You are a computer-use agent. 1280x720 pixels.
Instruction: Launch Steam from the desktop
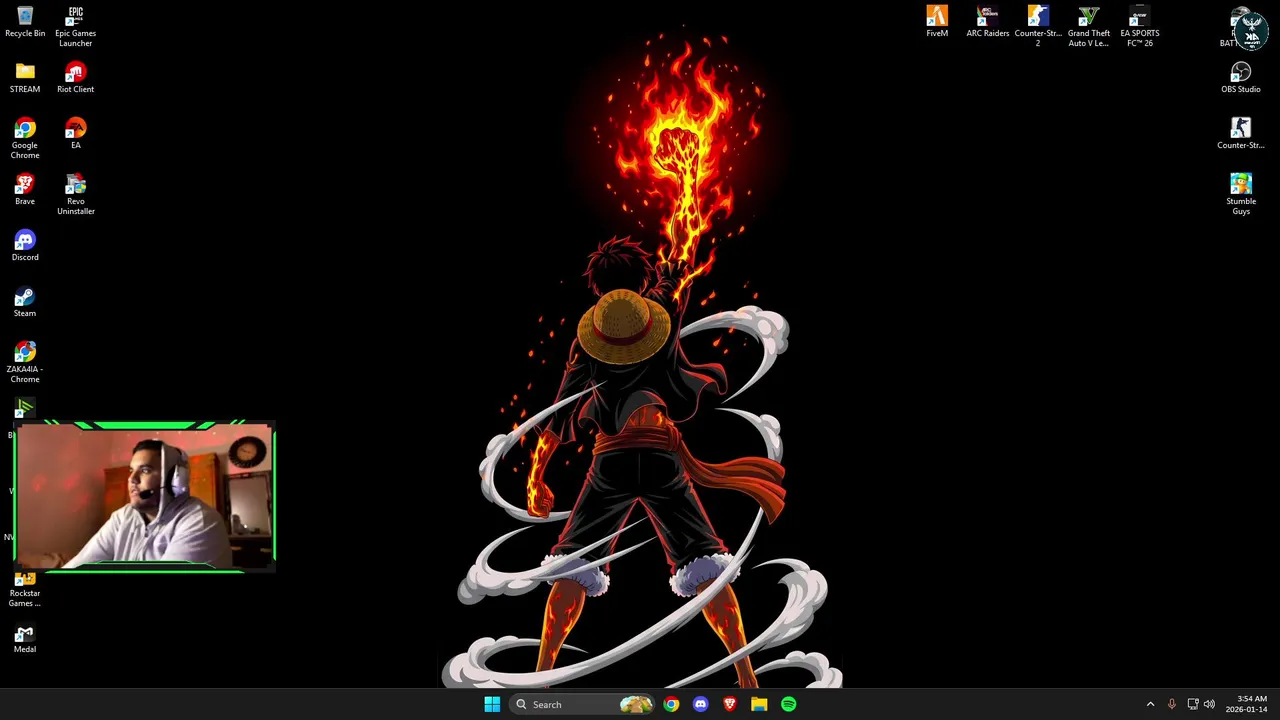click(25, 302)
